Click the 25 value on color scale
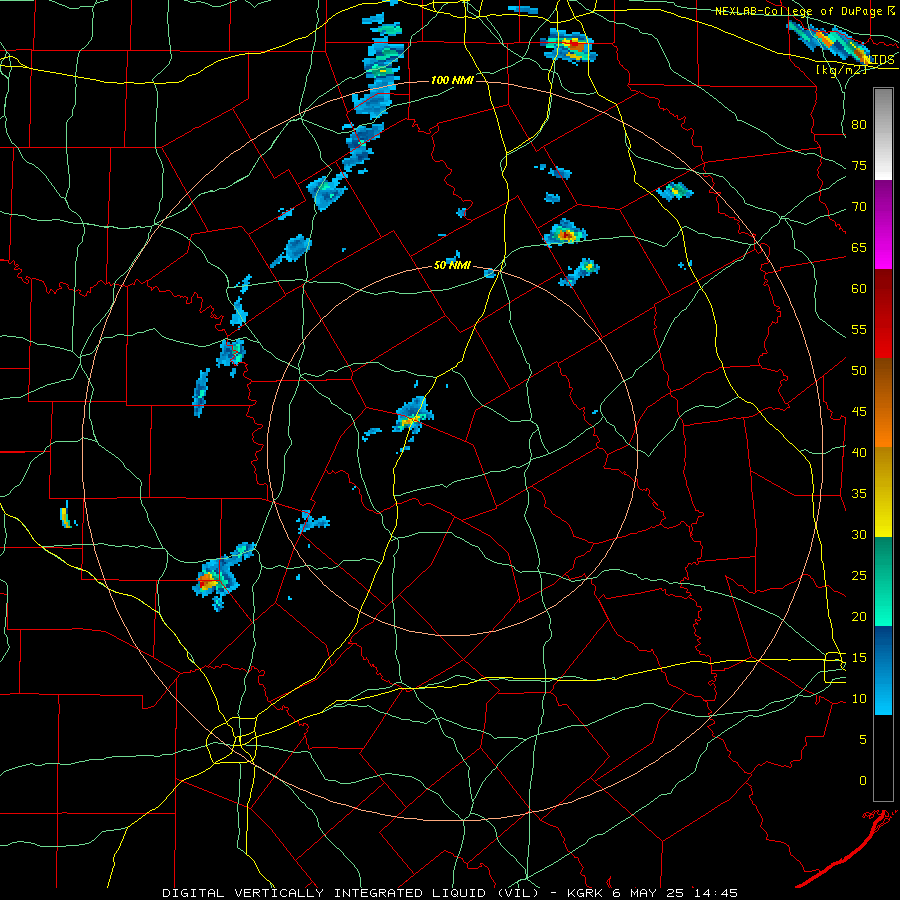The image size is (900, 900). point(859,576)
